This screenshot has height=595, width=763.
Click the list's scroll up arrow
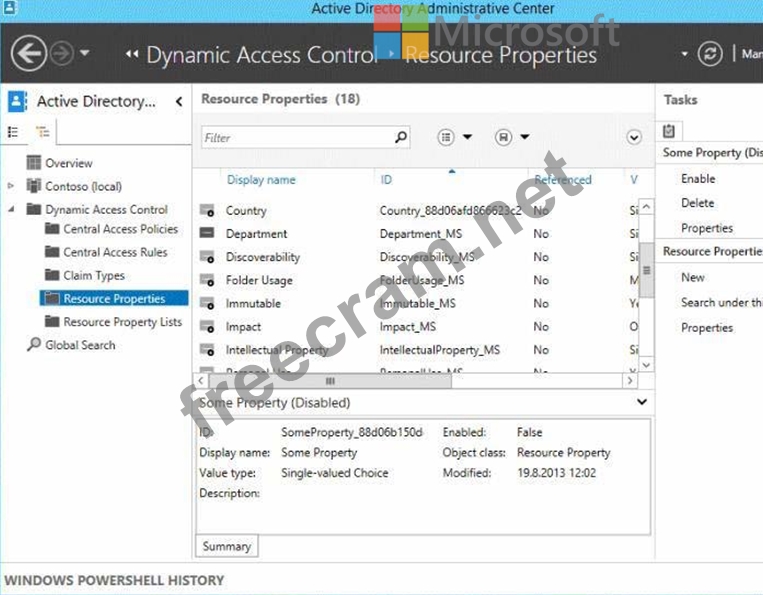pos(646,206)
